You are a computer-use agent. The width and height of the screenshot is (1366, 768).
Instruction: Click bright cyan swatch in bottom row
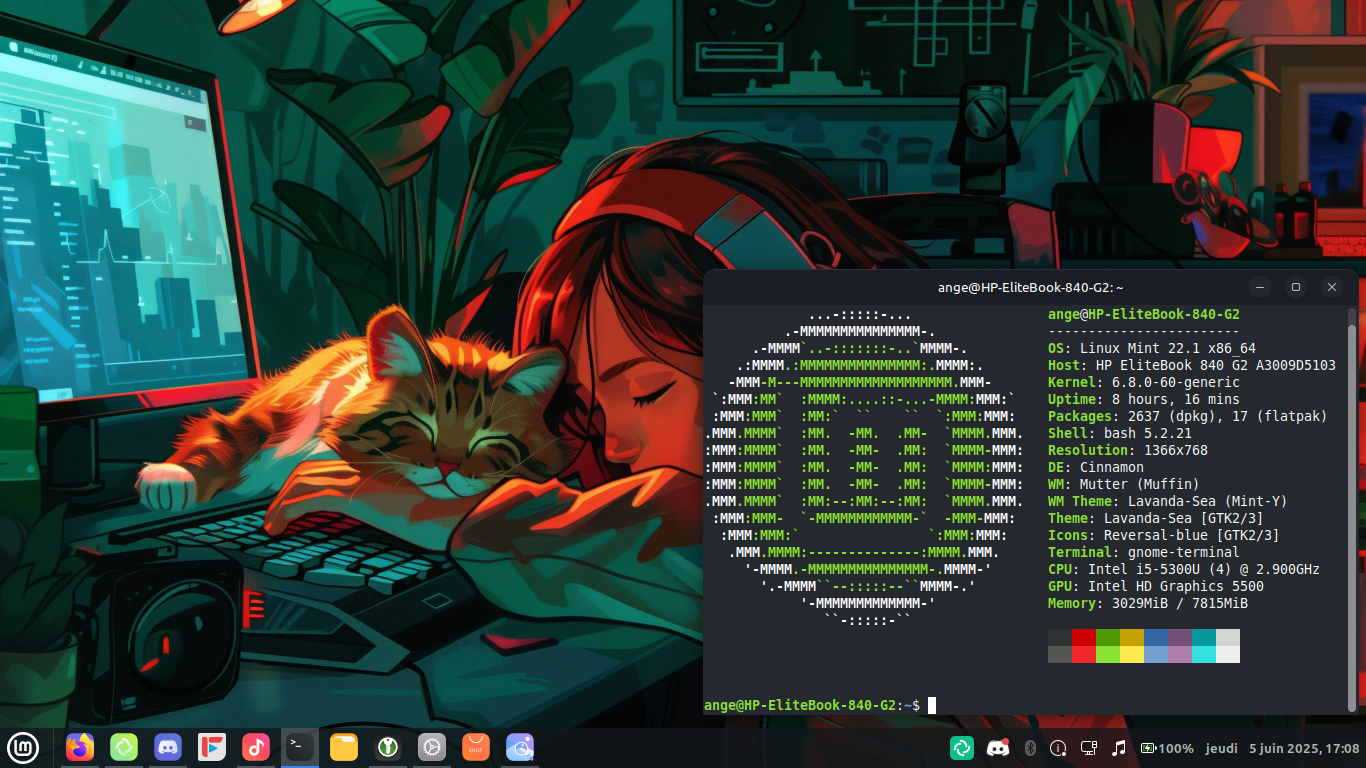pyautogui.click(x=1204, y=654)
